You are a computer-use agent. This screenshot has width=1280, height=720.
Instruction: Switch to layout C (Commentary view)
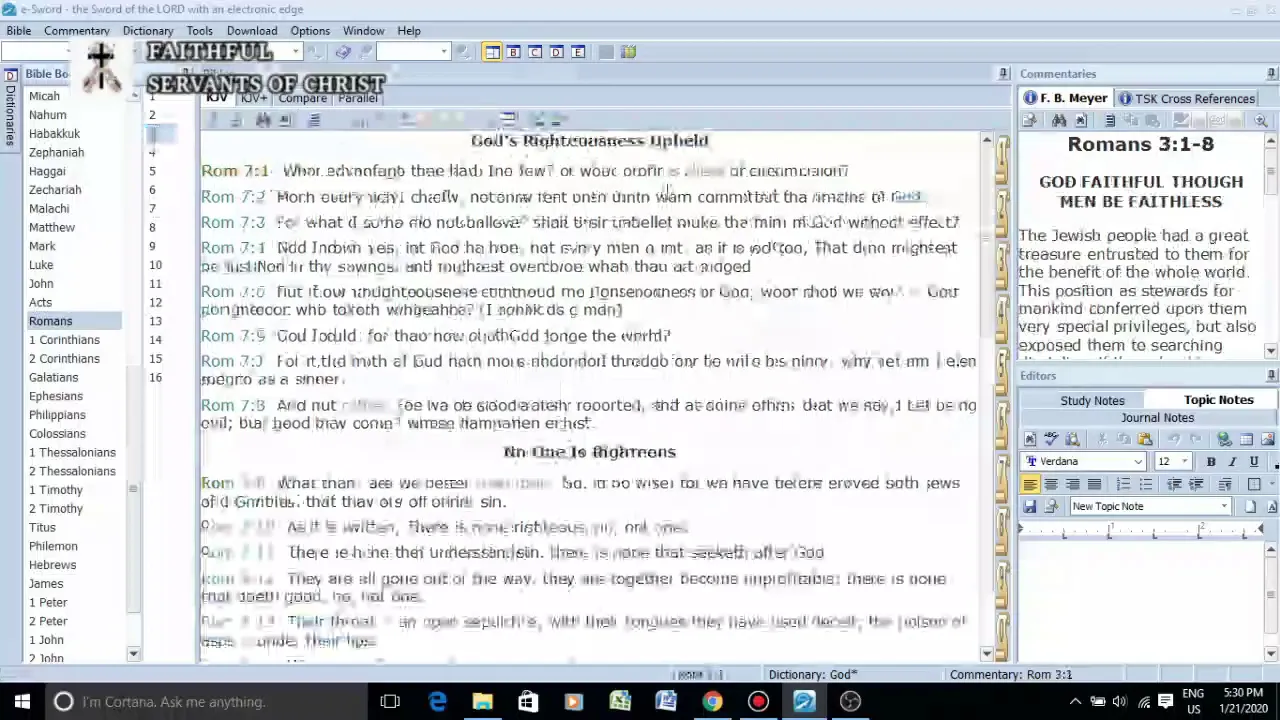point(535,52)
